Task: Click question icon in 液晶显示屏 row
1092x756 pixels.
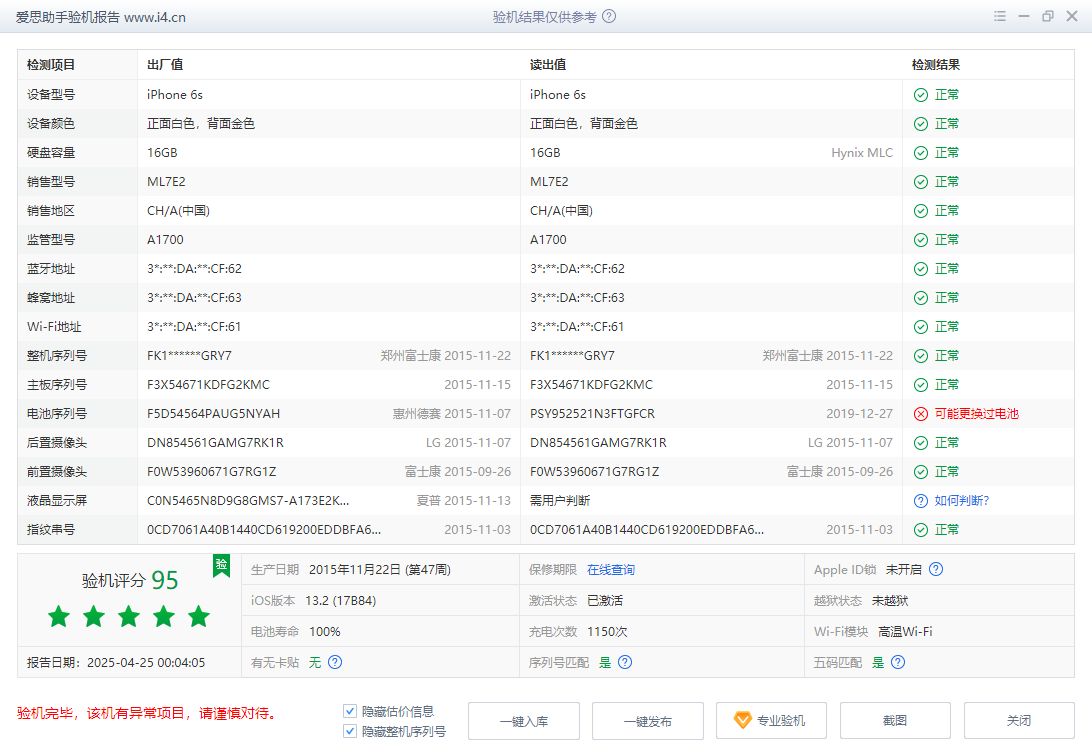Action: 921,501
